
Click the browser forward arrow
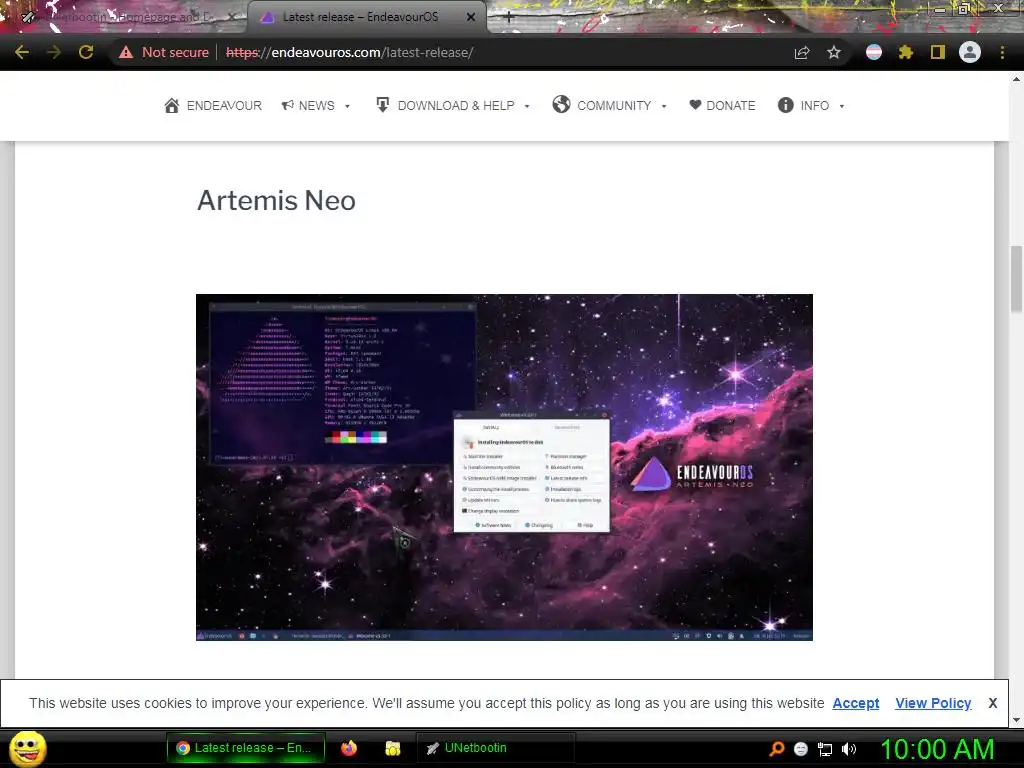click(54, 52)
